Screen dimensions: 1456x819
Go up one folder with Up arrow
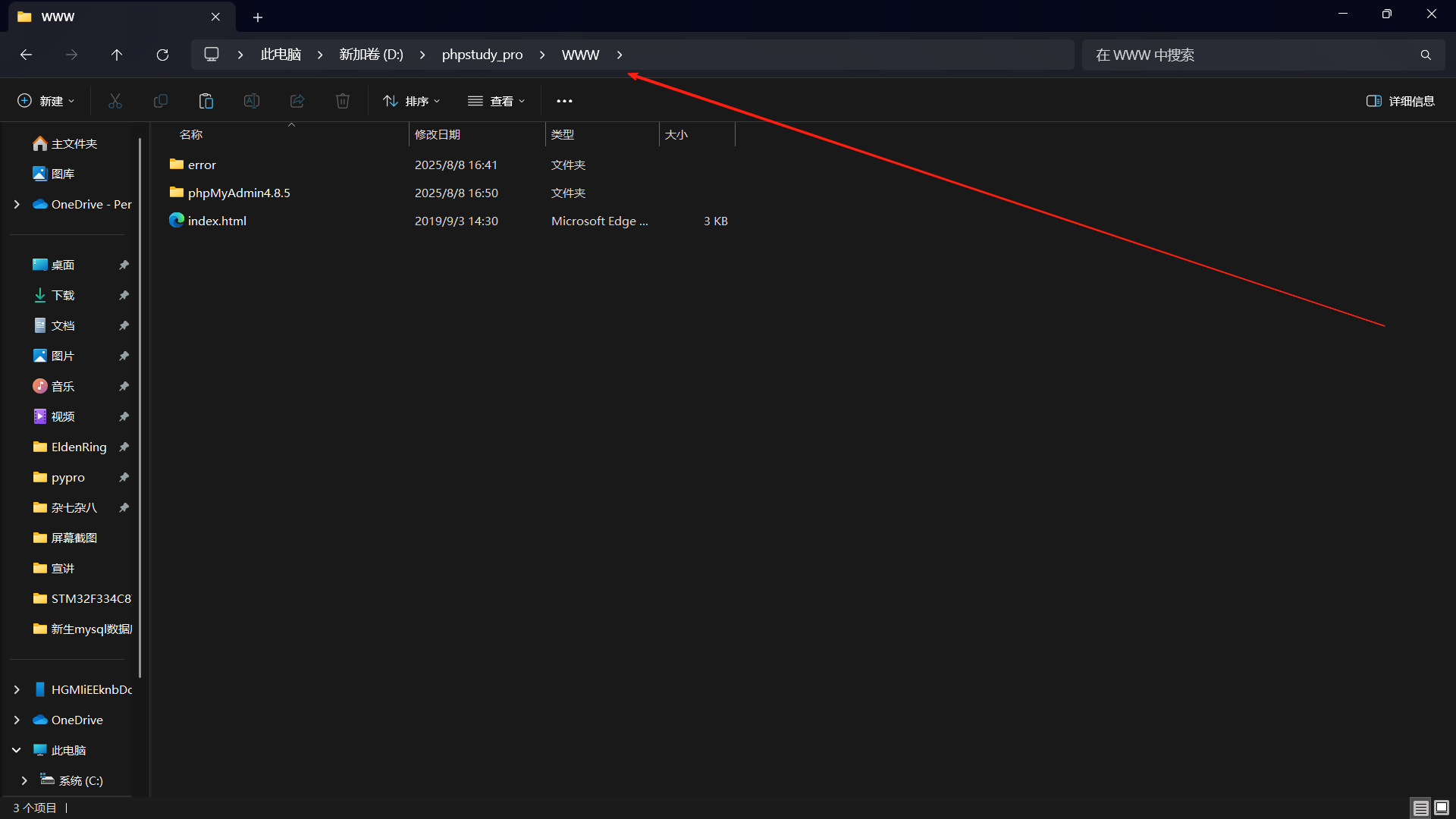pyautogui.click(x=117, y=55)
